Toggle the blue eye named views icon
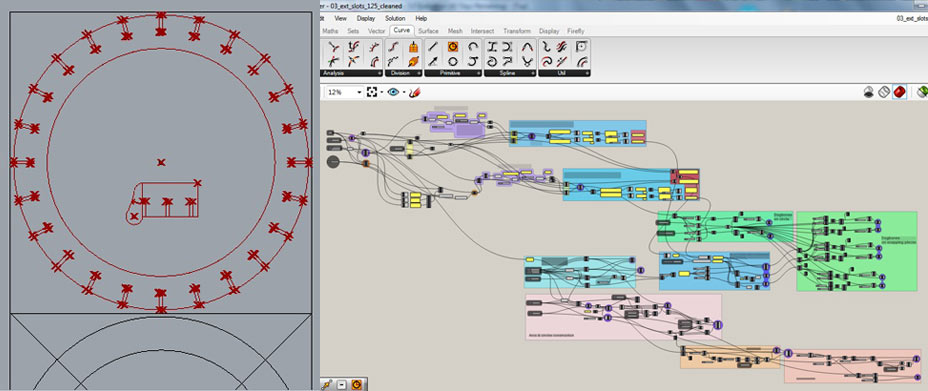The image size is (928, 391). click(393, 92)
